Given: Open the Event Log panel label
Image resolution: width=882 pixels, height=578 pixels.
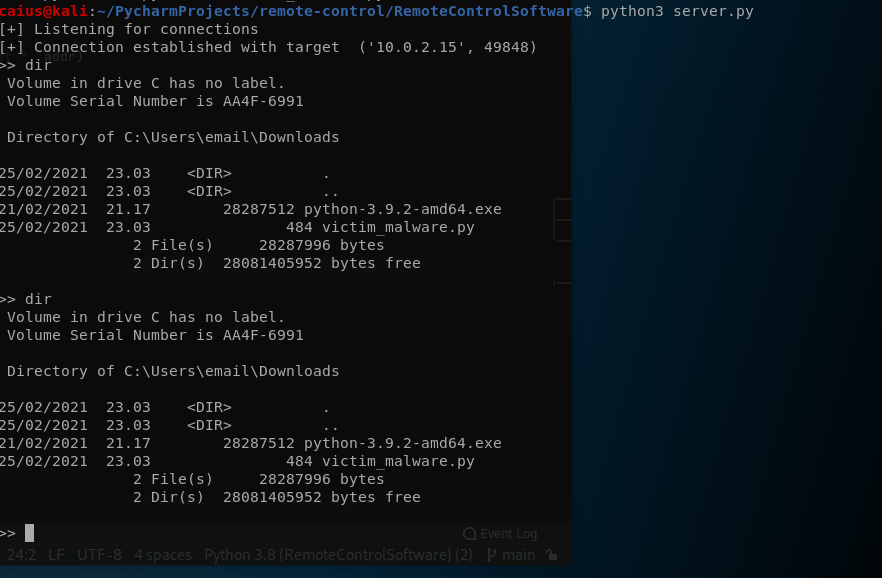Looking at the screenshot, I should (508, 534).
